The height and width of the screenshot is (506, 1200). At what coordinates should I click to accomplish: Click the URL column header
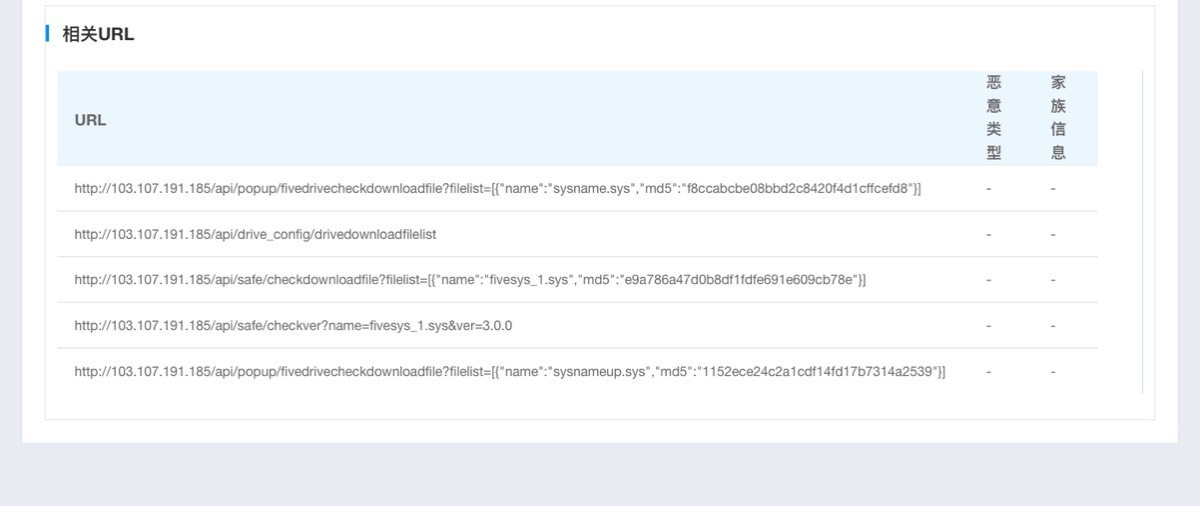pos(90,120)
